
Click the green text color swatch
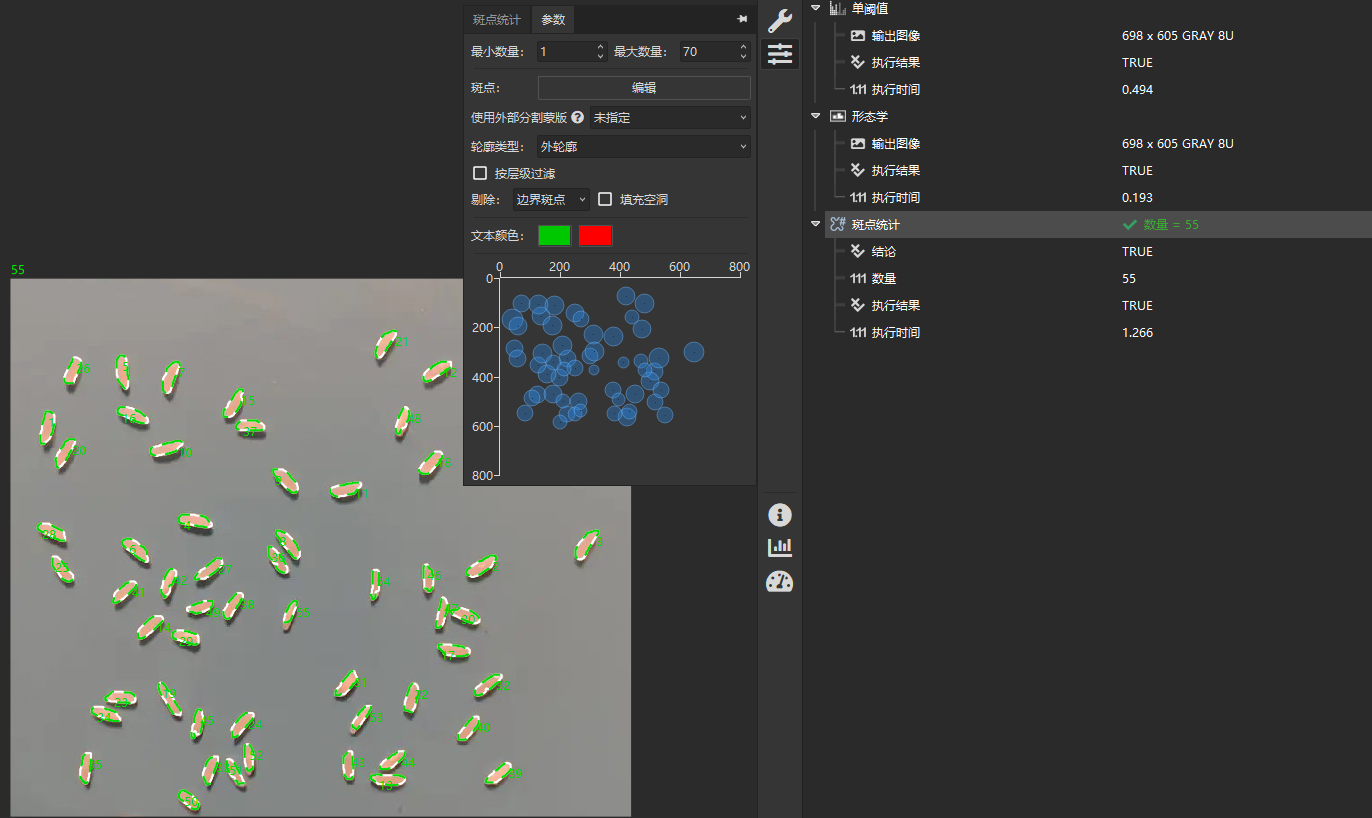[x=554, y=235]
